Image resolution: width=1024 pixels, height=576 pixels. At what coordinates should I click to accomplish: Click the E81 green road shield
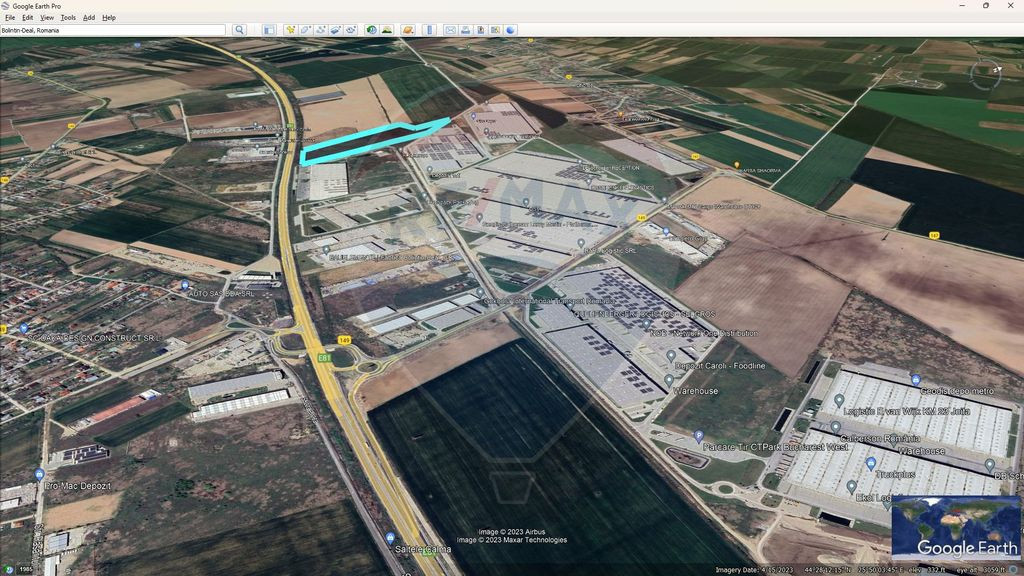[325, 358]
